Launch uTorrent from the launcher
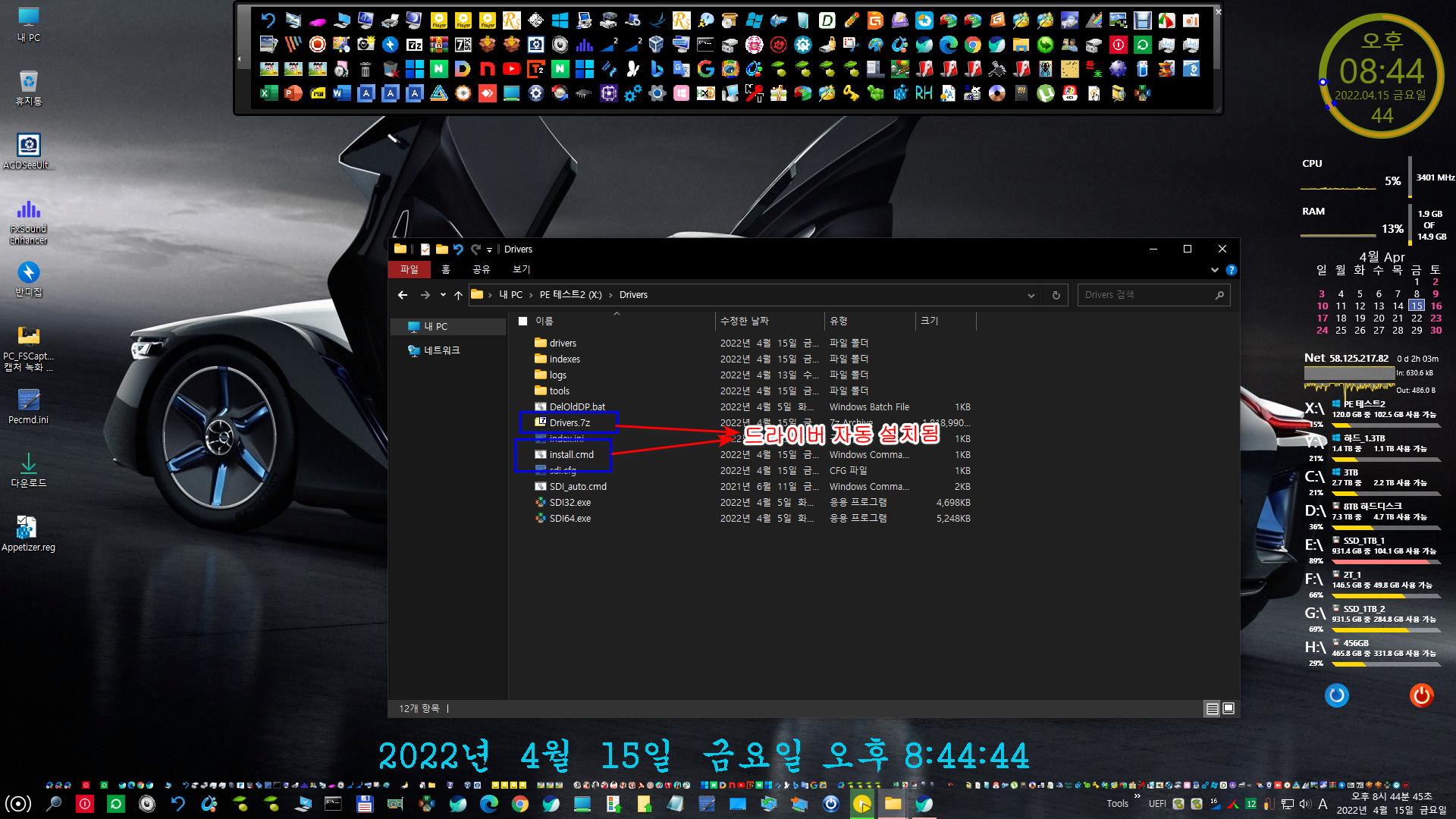Screen dimensions: 1456x819 coord(1045,93)
